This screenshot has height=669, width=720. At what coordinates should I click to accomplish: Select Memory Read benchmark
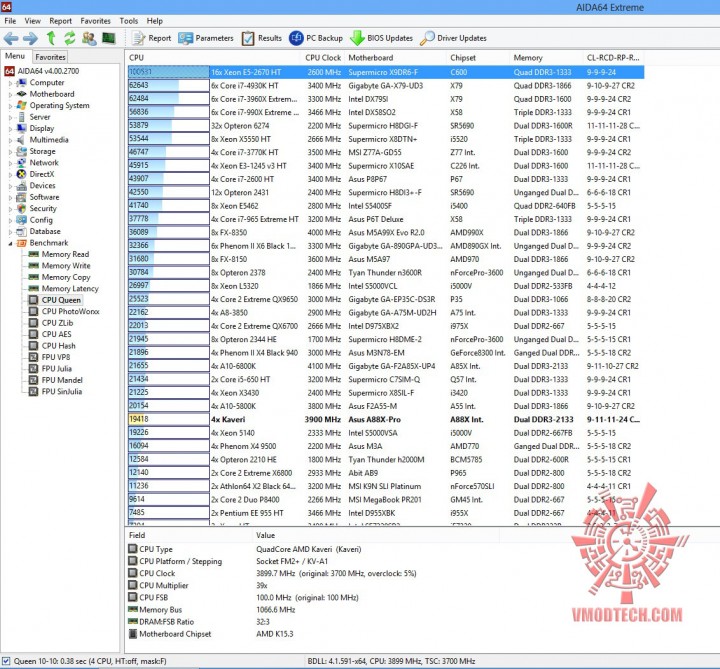pyautogui.click(x=59, y=254)
